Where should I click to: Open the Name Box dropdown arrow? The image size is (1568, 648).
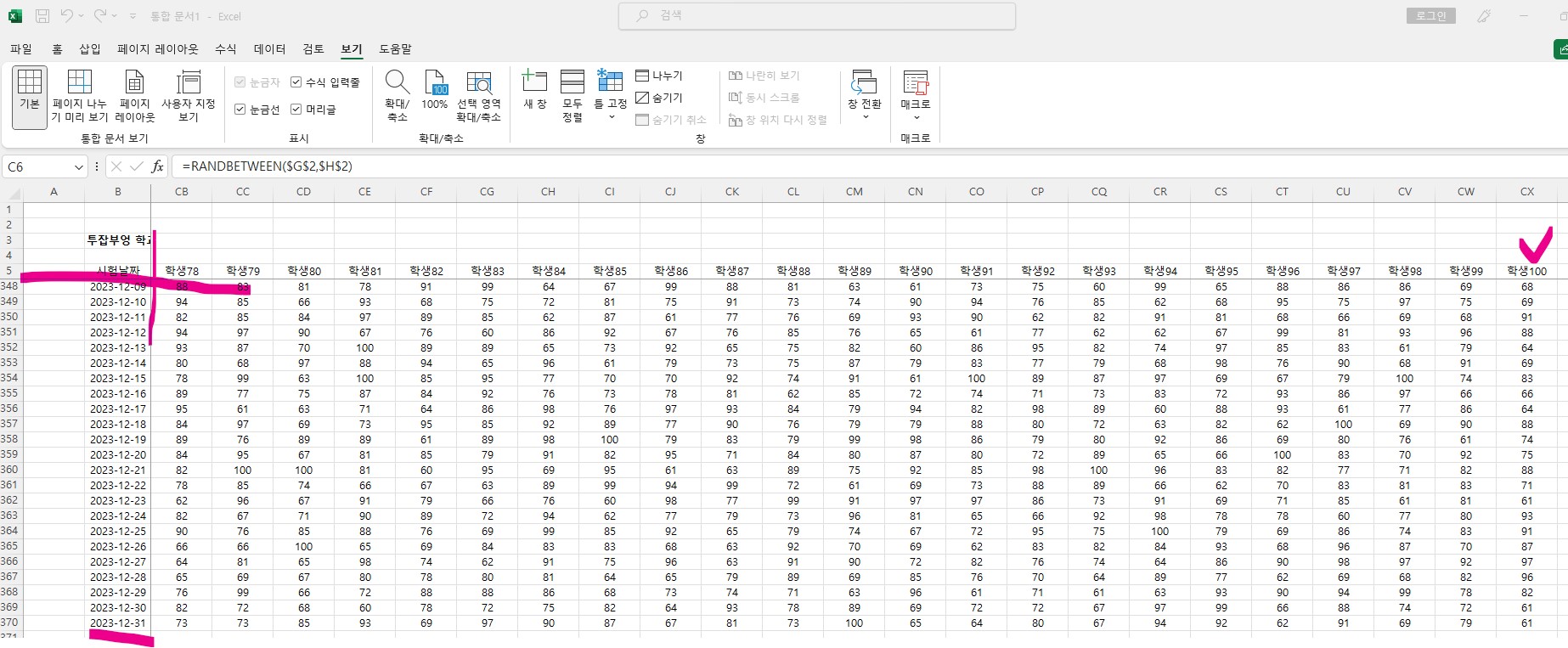coord(79,167)
